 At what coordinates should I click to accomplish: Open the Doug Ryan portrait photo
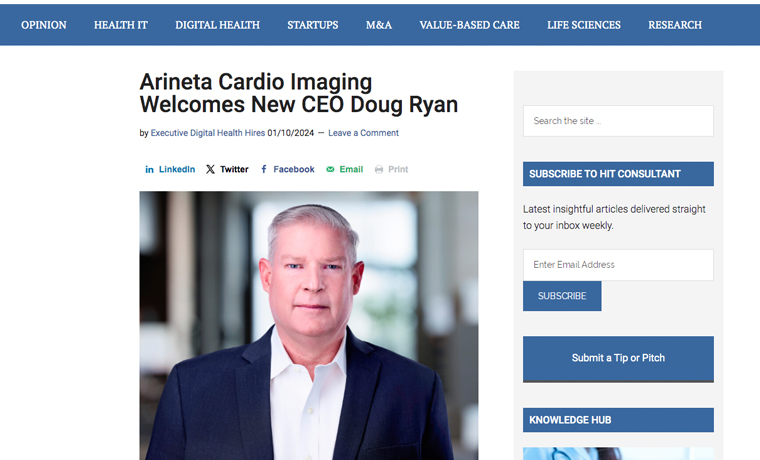pyautogui.click(x=309, y=325)
